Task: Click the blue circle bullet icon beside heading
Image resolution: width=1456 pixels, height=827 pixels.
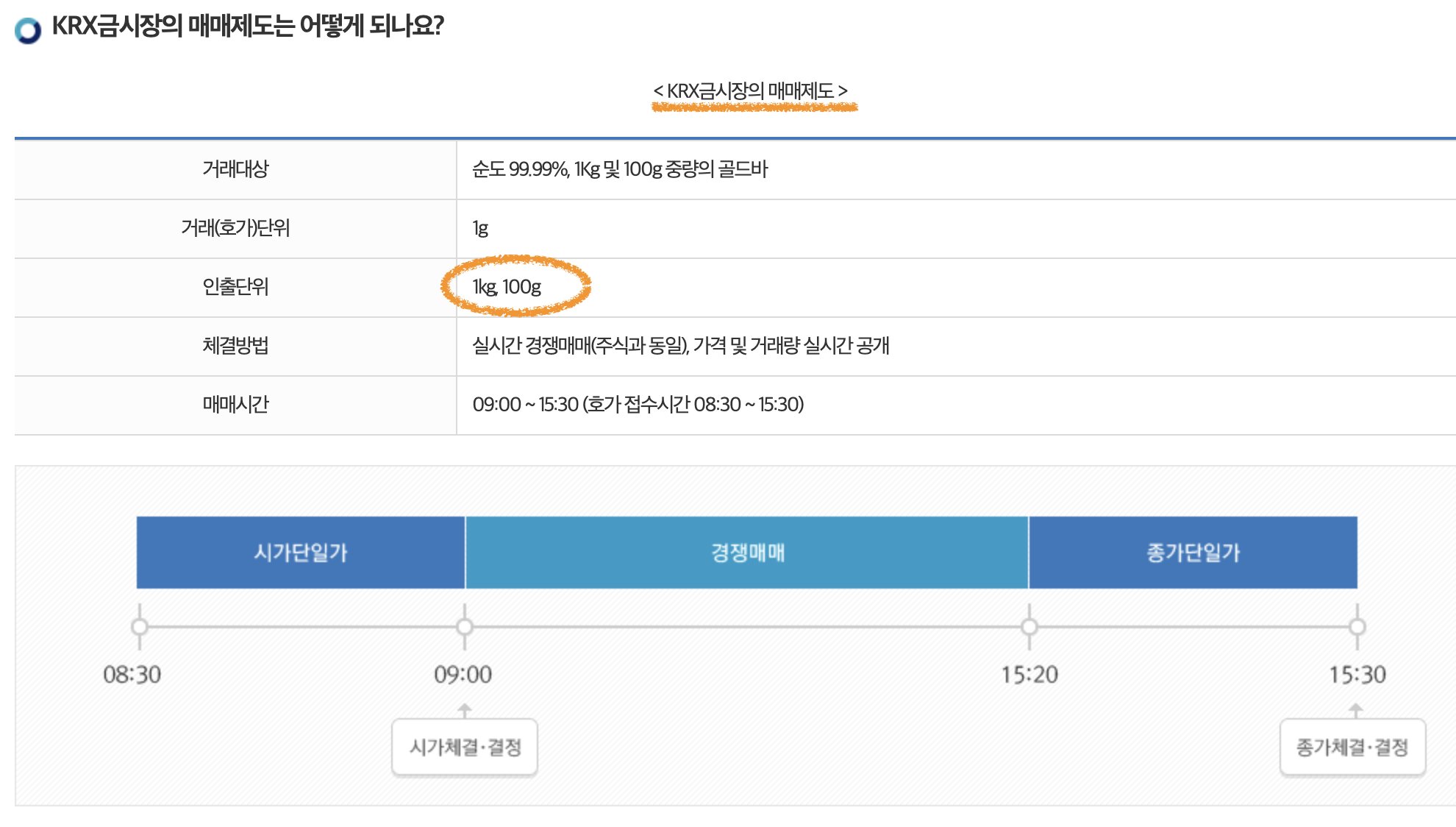Action: pos(28,30)
